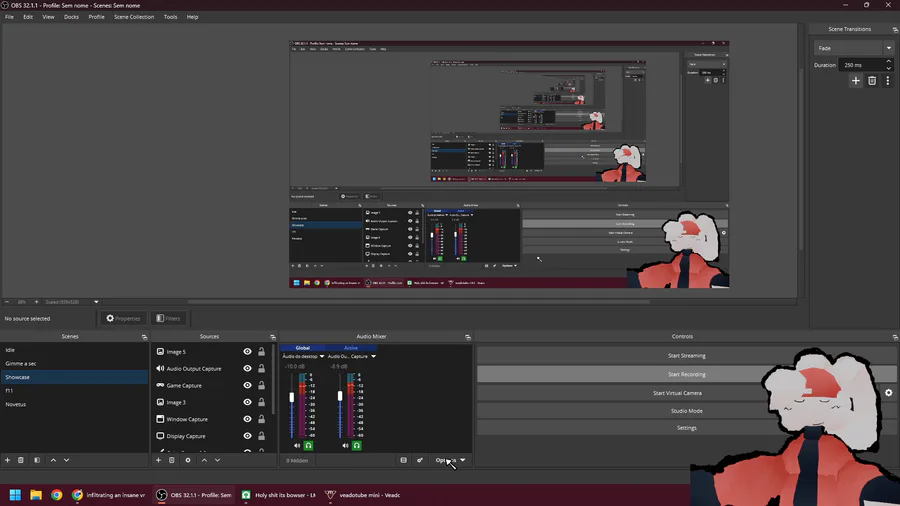Switch to Active audio mixer tab

(351, 348)
